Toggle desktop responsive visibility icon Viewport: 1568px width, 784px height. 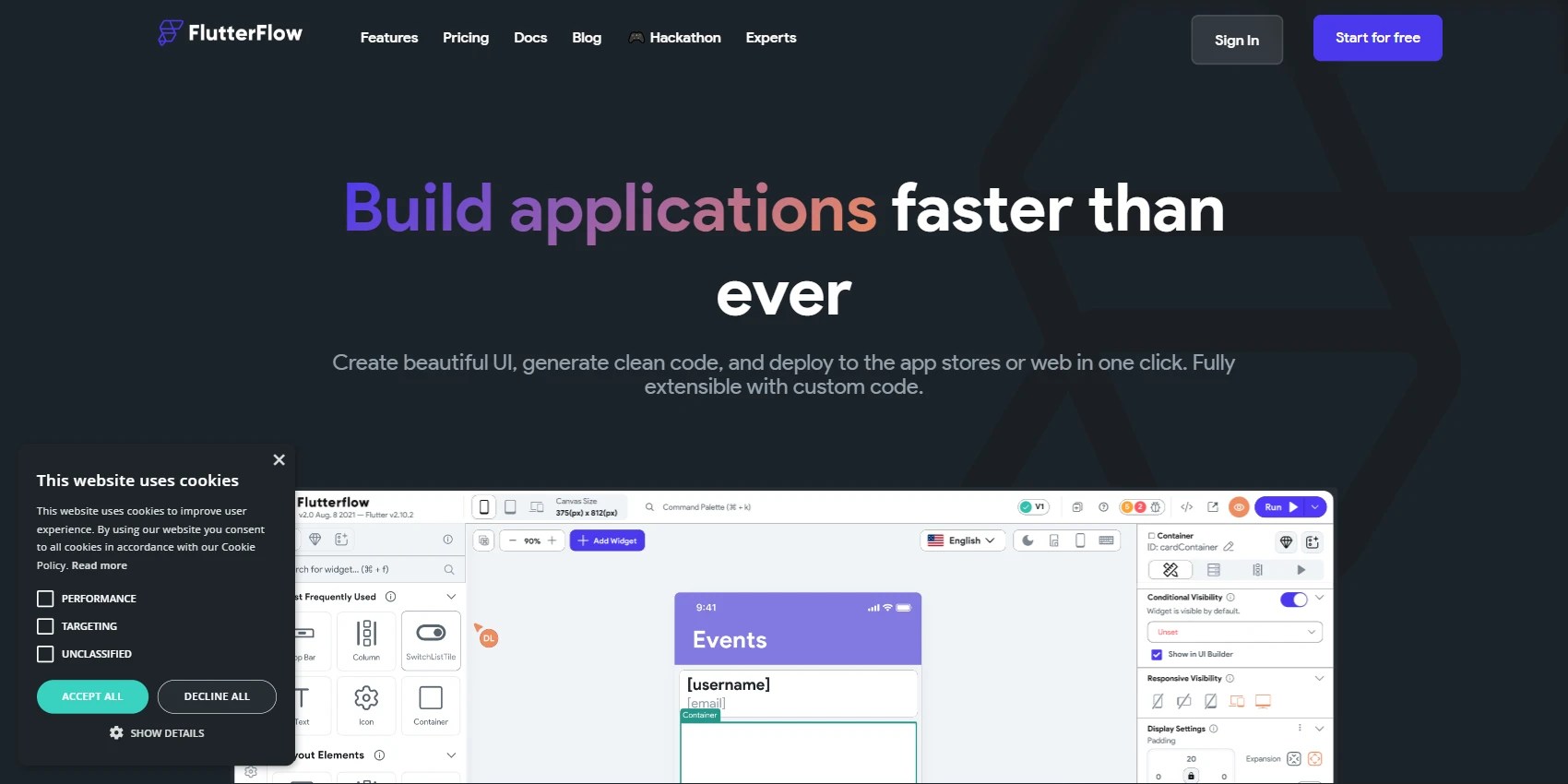click(1264, 702)
